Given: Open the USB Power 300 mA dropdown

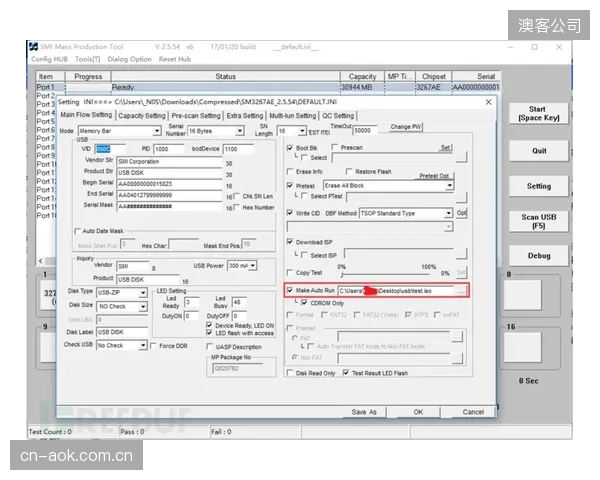Looking at the screenshot, I should (253, 265).
